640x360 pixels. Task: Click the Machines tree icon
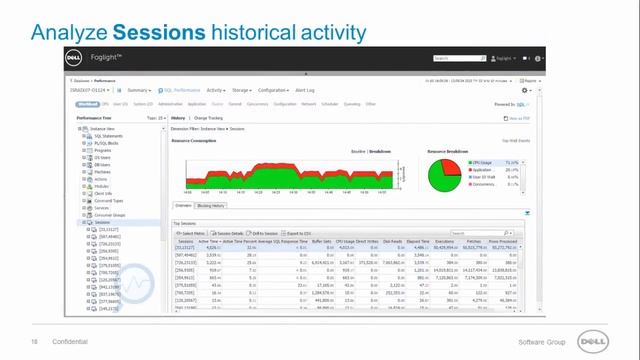89,172
